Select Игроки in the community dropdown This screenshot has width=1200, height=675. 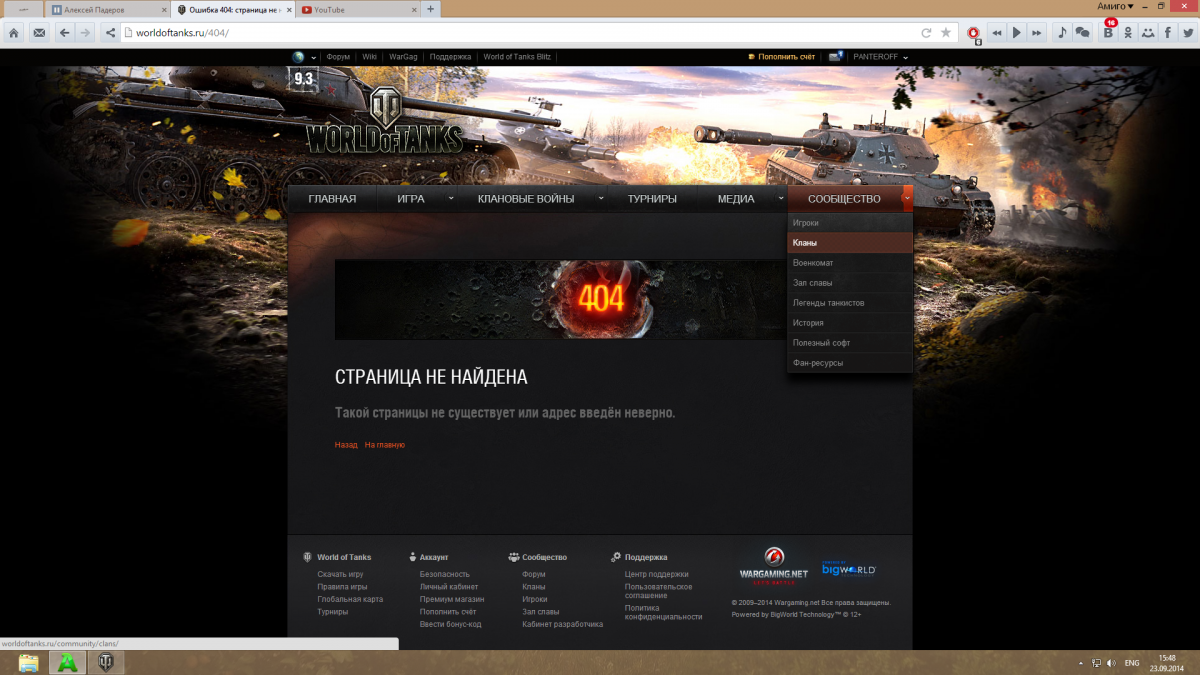(x=850, y=223)
